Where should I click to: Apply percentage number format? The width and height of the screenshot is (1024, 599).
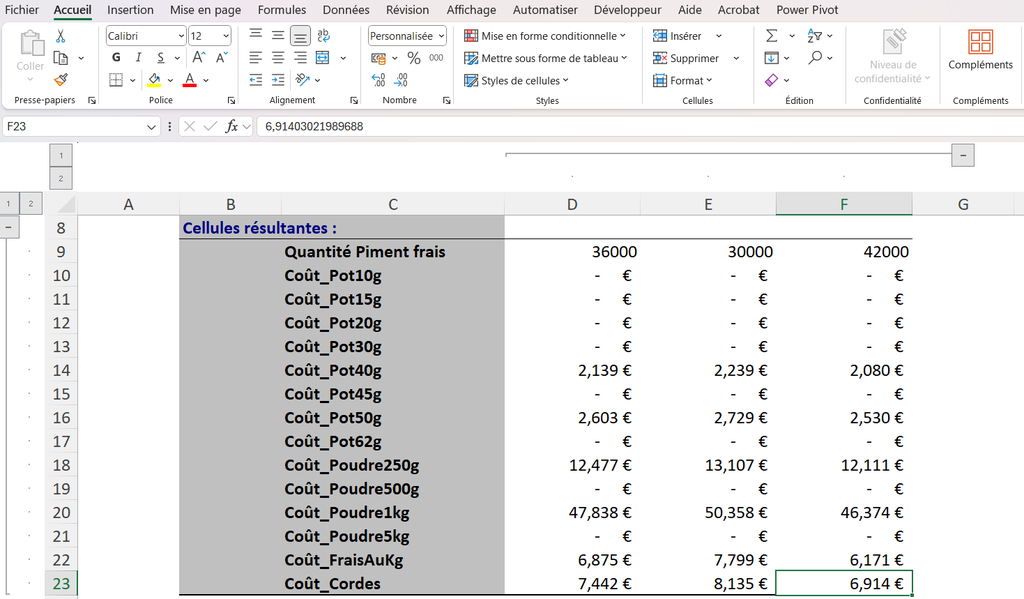click(413, 58)
